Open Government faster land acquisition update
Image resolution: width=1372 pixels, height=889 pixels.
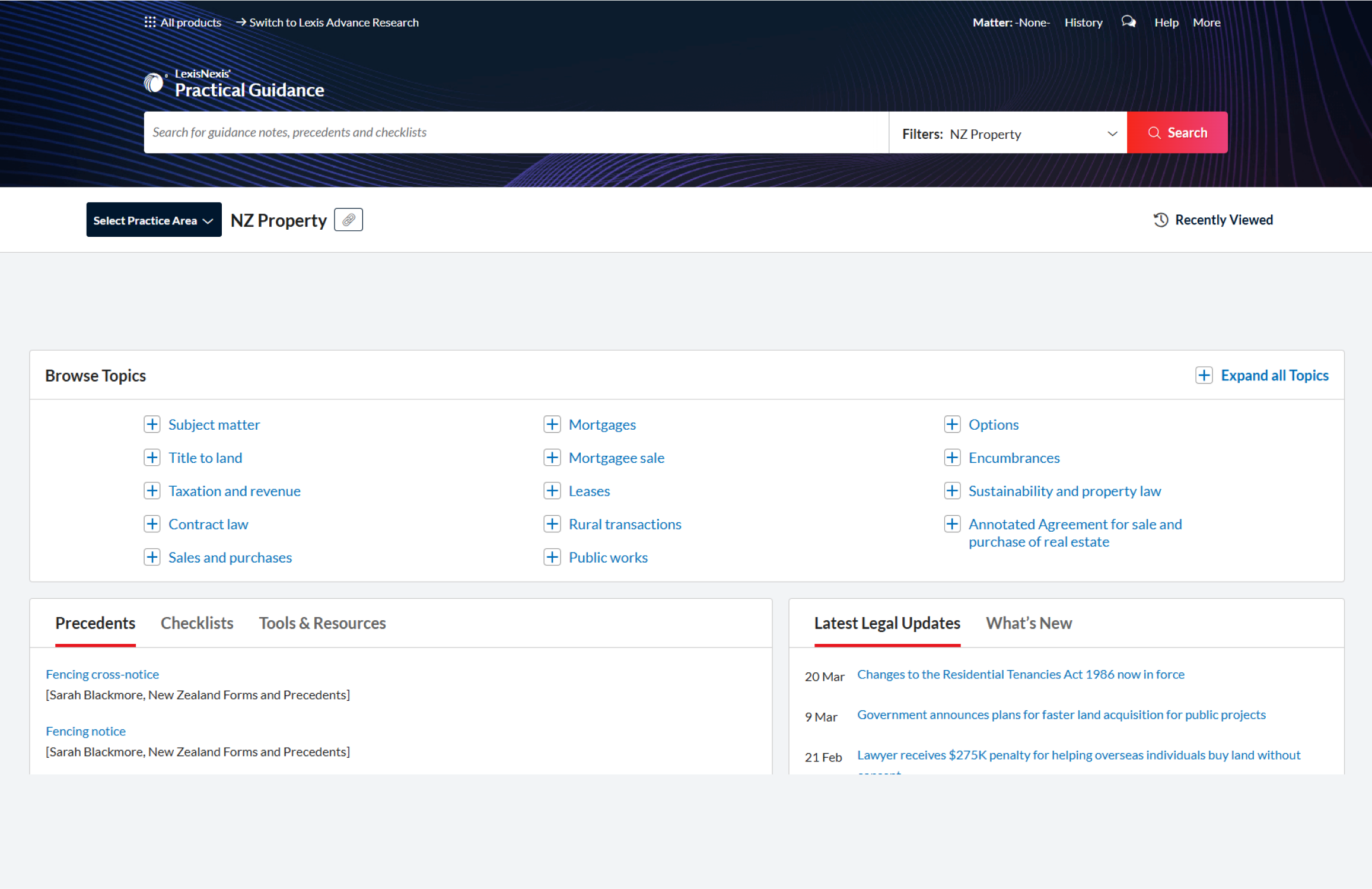[1061, 715]
